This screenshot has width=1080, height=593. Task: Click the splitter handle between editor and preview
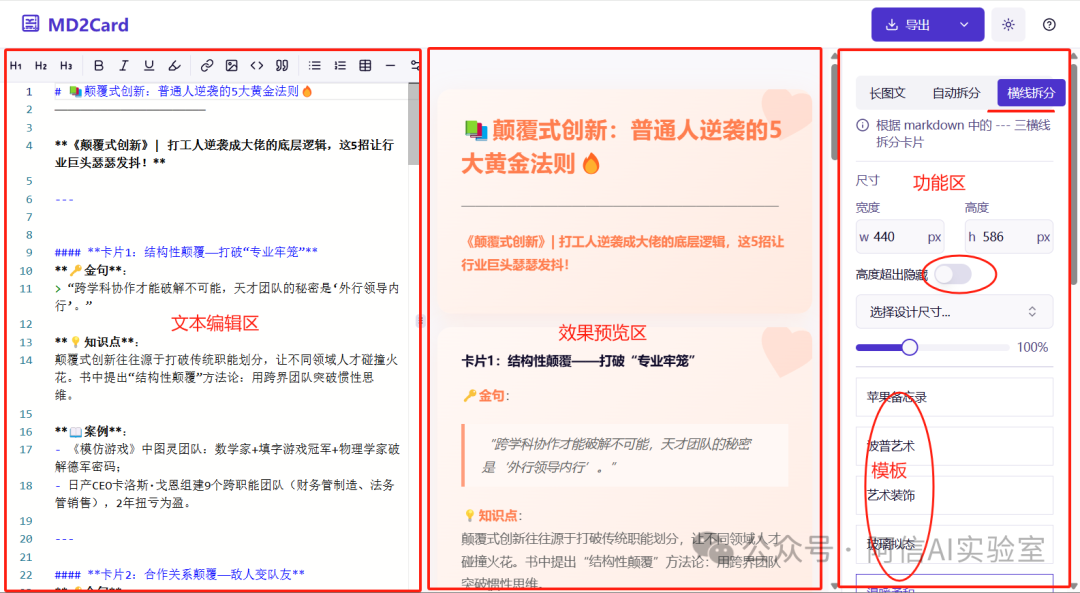[x=421, y=320]
